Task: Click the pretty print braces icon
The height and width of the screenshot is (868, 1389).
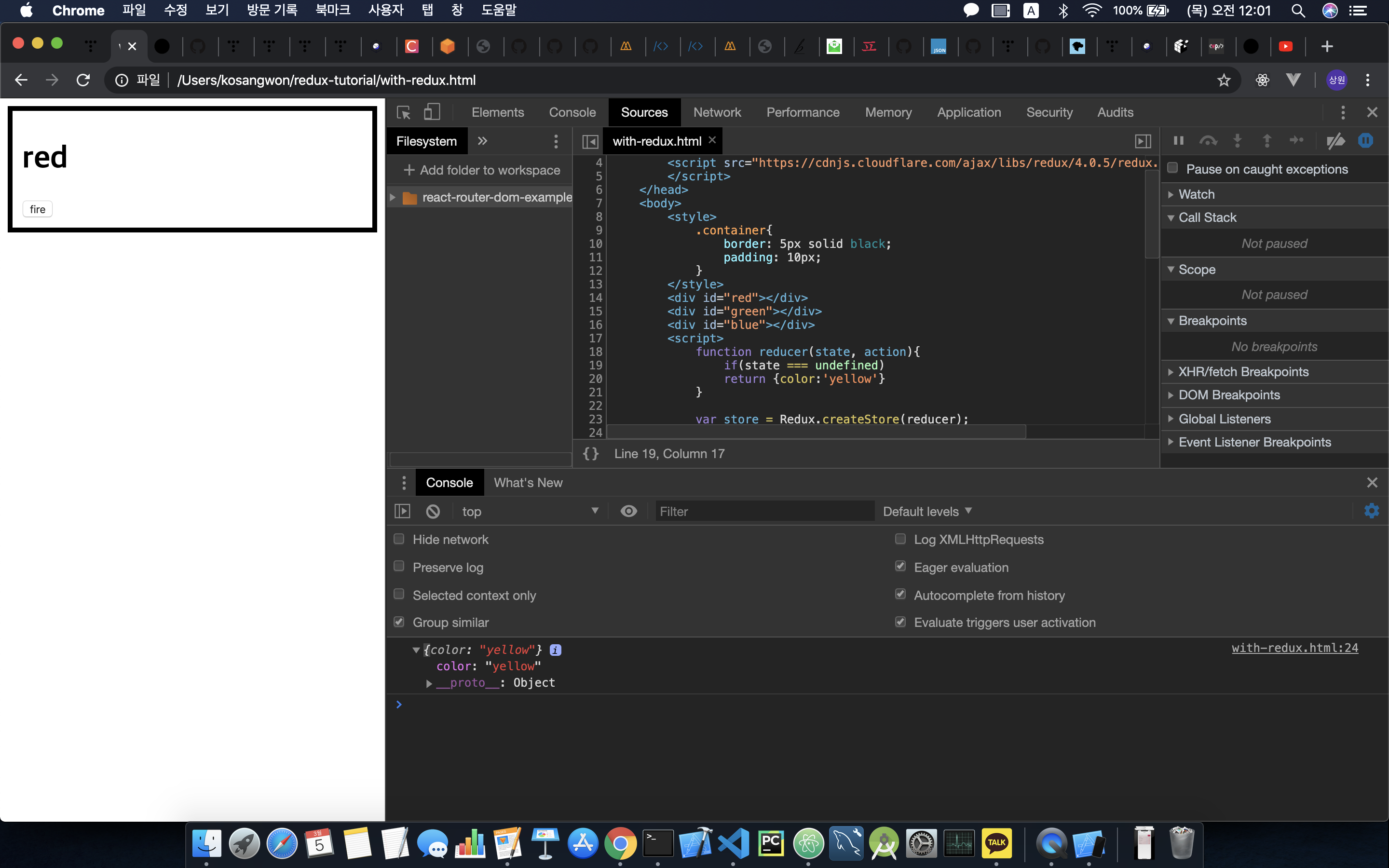Action: click(591, 453)
